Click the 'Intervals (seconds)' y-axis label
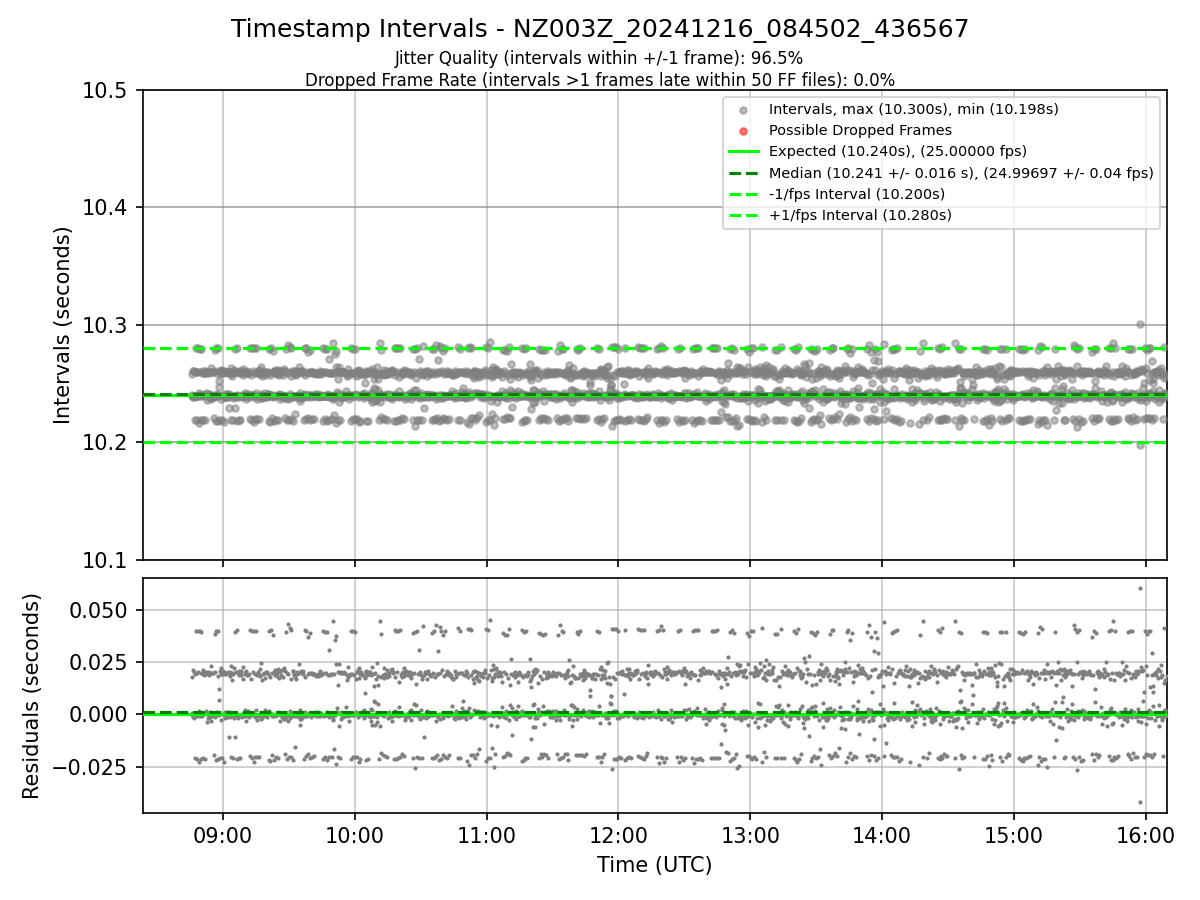The image size is (1200, 900). pyautogui.click(x=63, y=325)
